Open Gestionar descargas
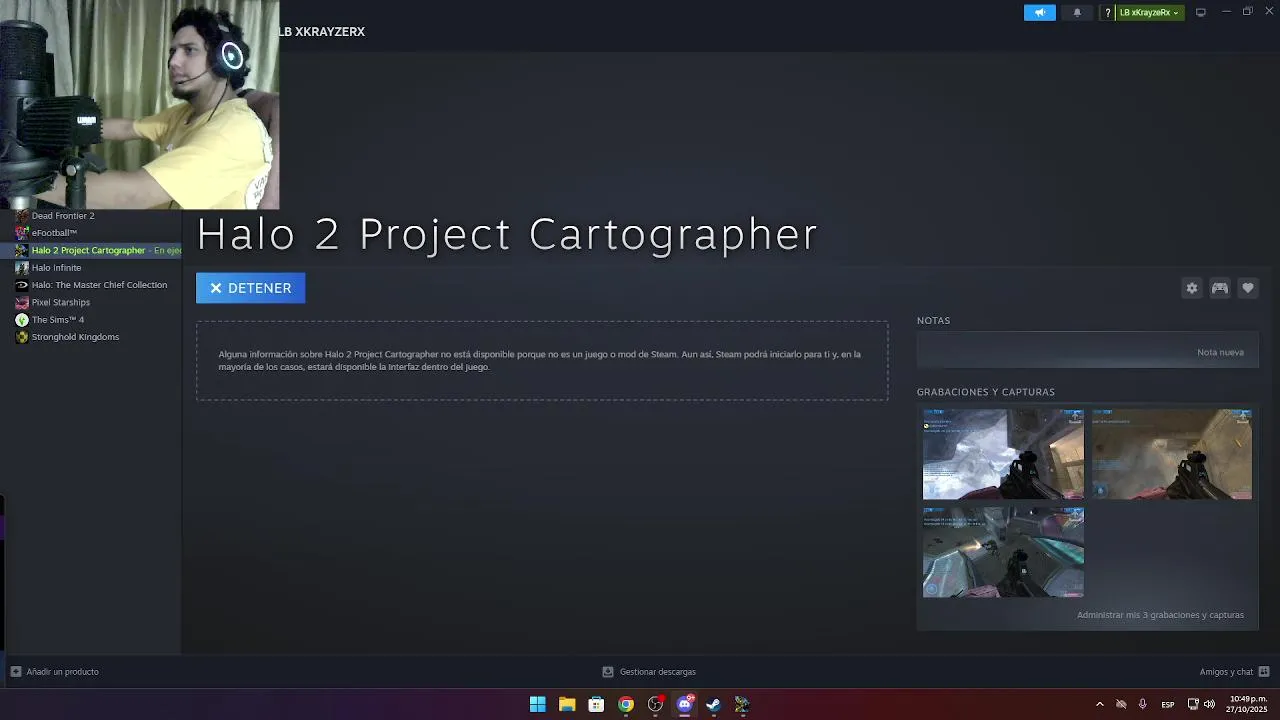Image resolution: width=1280 pixels, height=720 pixels. pyautogui.click(x=649, y=672)
